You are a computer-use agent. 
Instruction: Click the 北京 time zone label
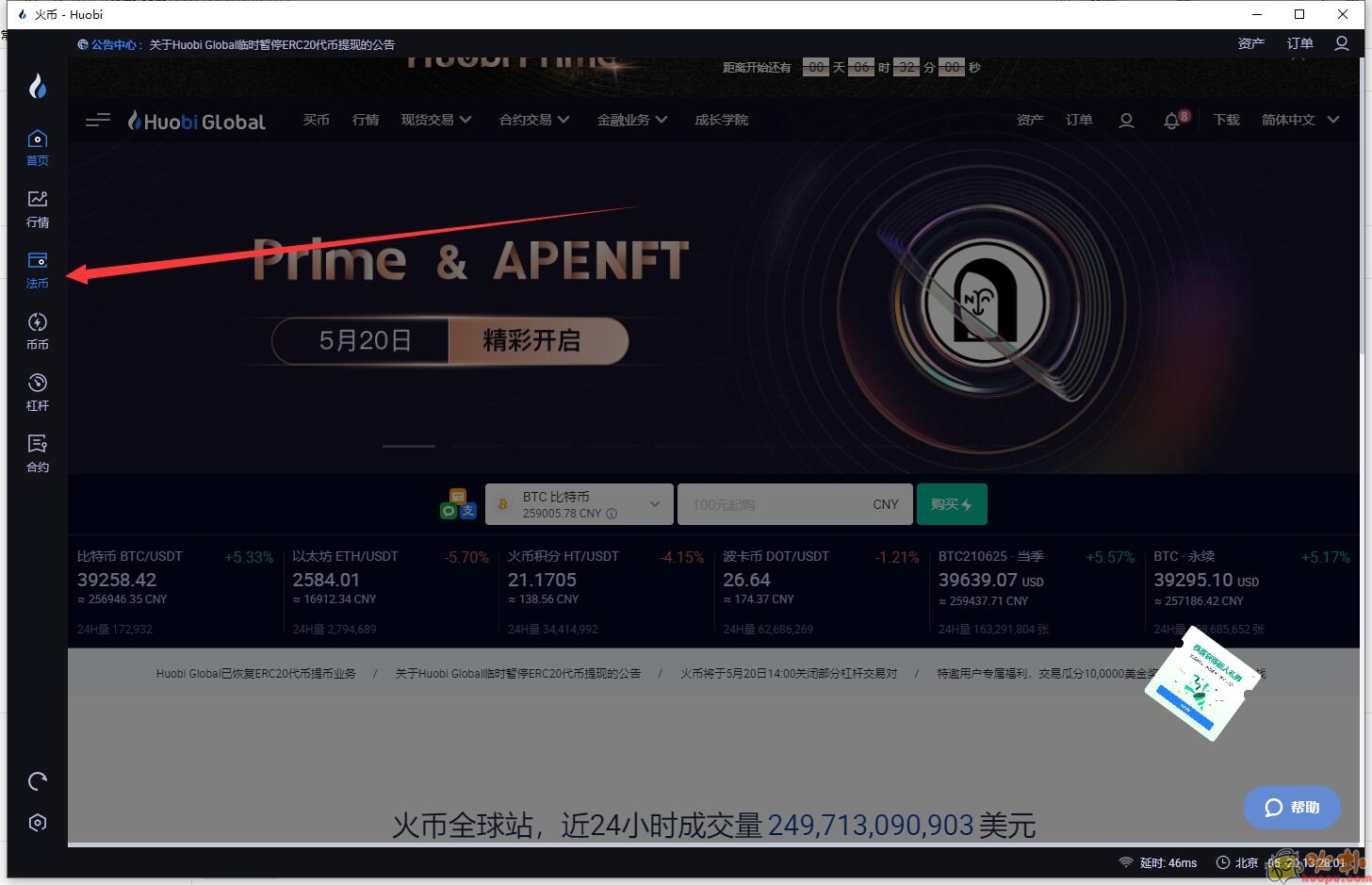[x=1247, y=862]
